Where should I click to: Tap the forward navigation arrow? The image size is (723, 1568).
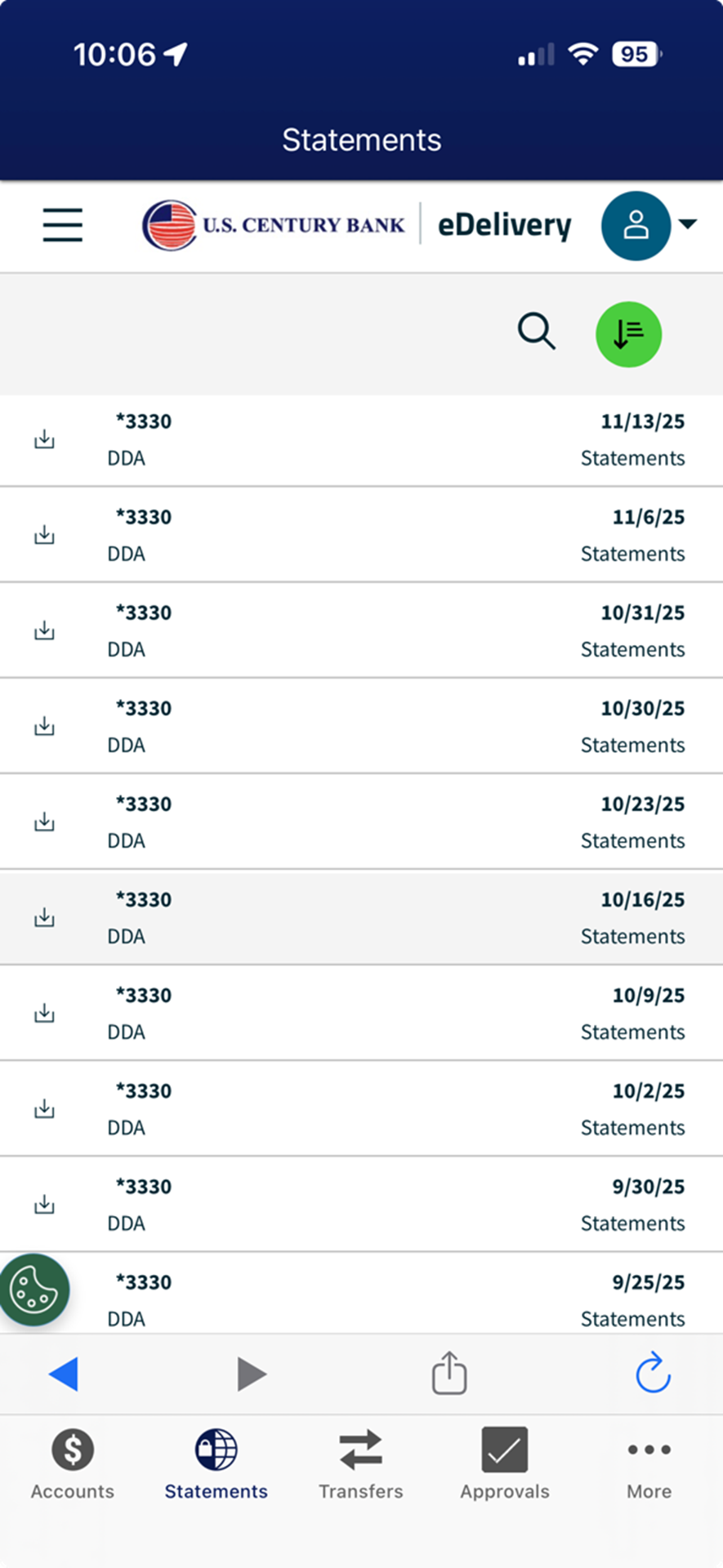[x=251, y=1374]
